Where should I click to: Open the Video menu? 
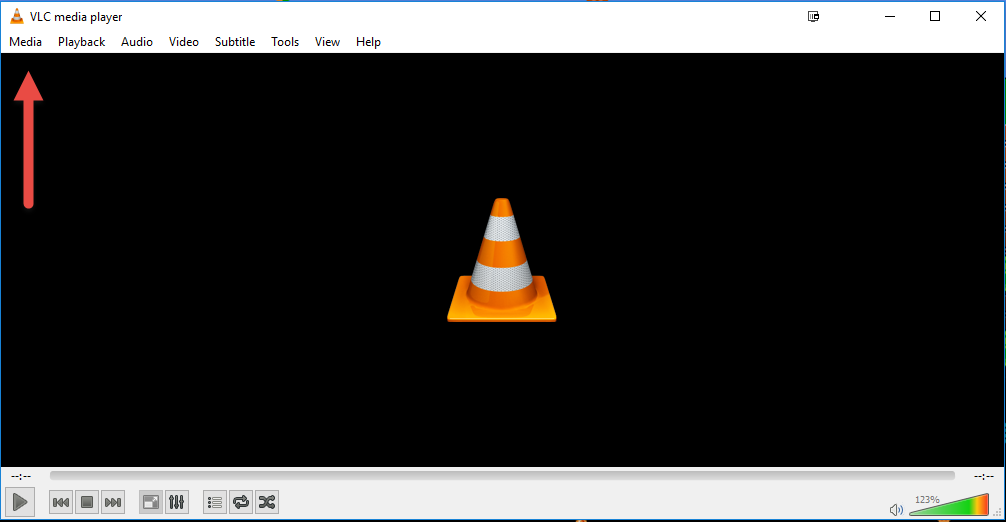tap(183, 42)
